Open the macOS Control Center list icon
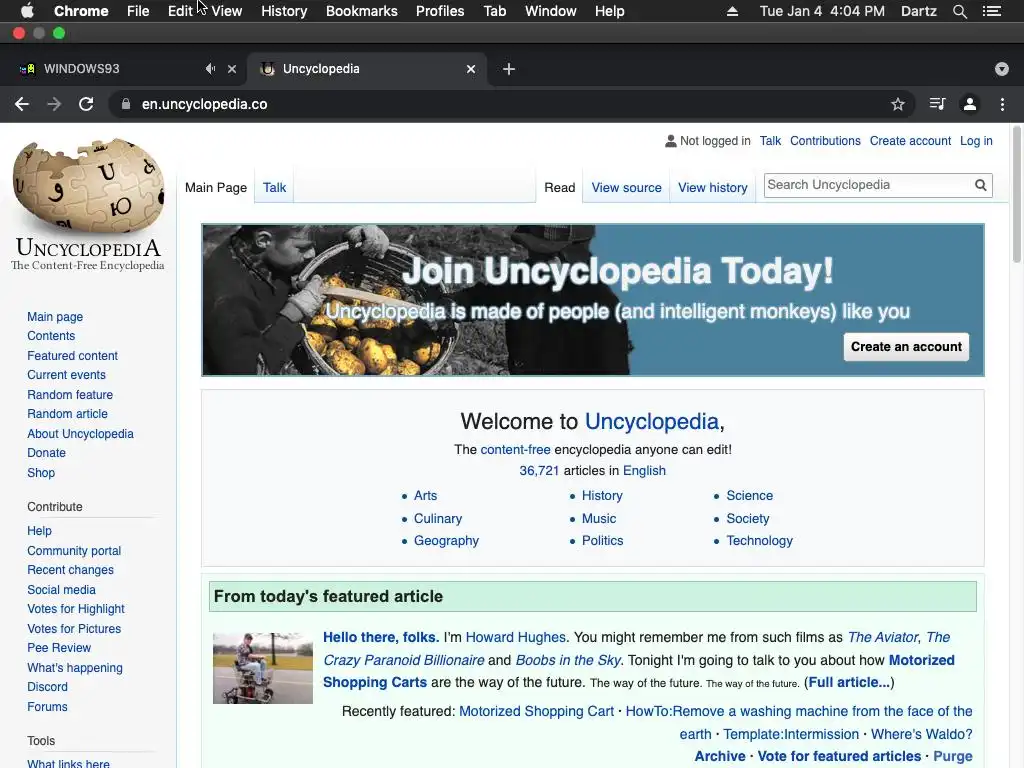The height and width of the screenshot is (768, 1024). 991,11
